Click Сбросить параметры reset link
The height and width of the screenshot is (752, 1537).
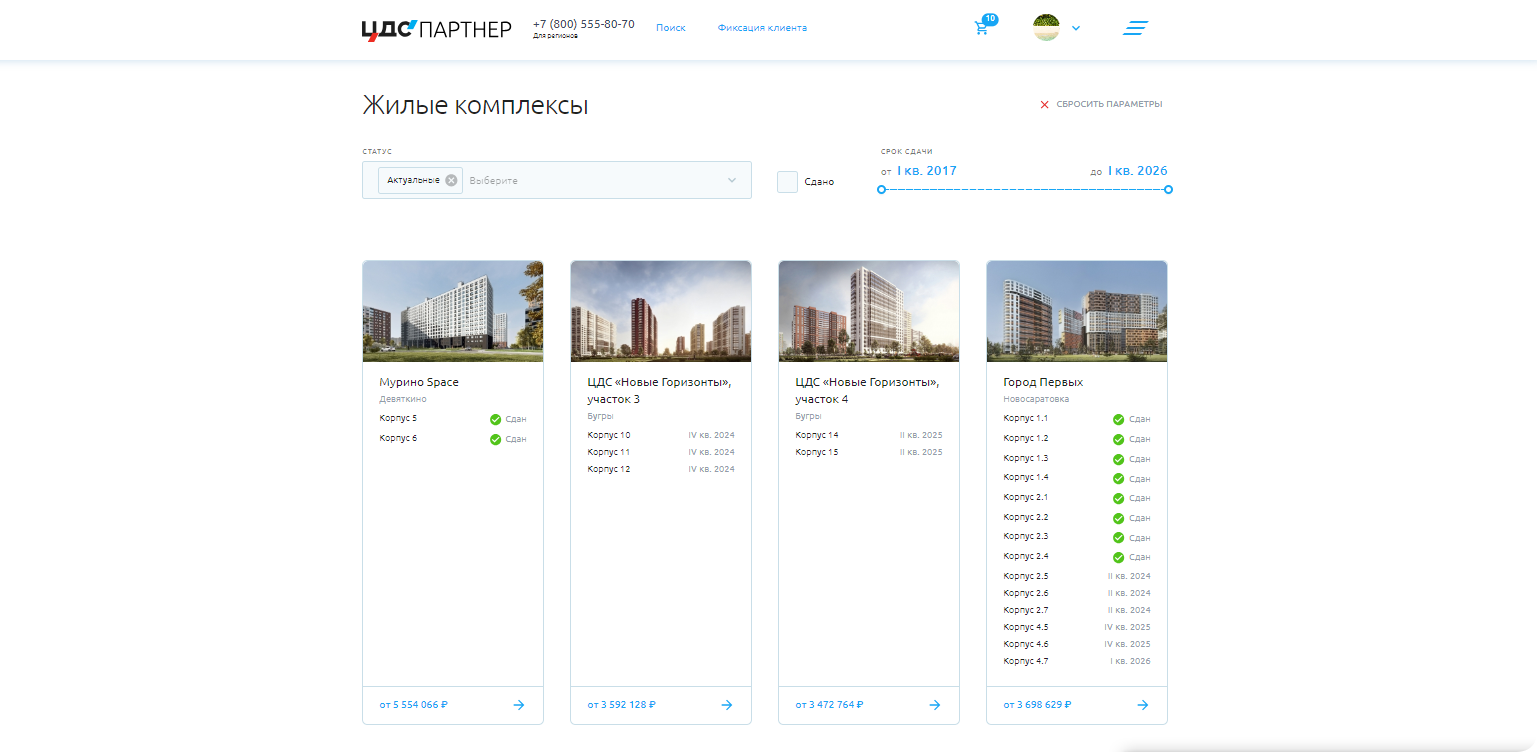tap(1109, 104)
